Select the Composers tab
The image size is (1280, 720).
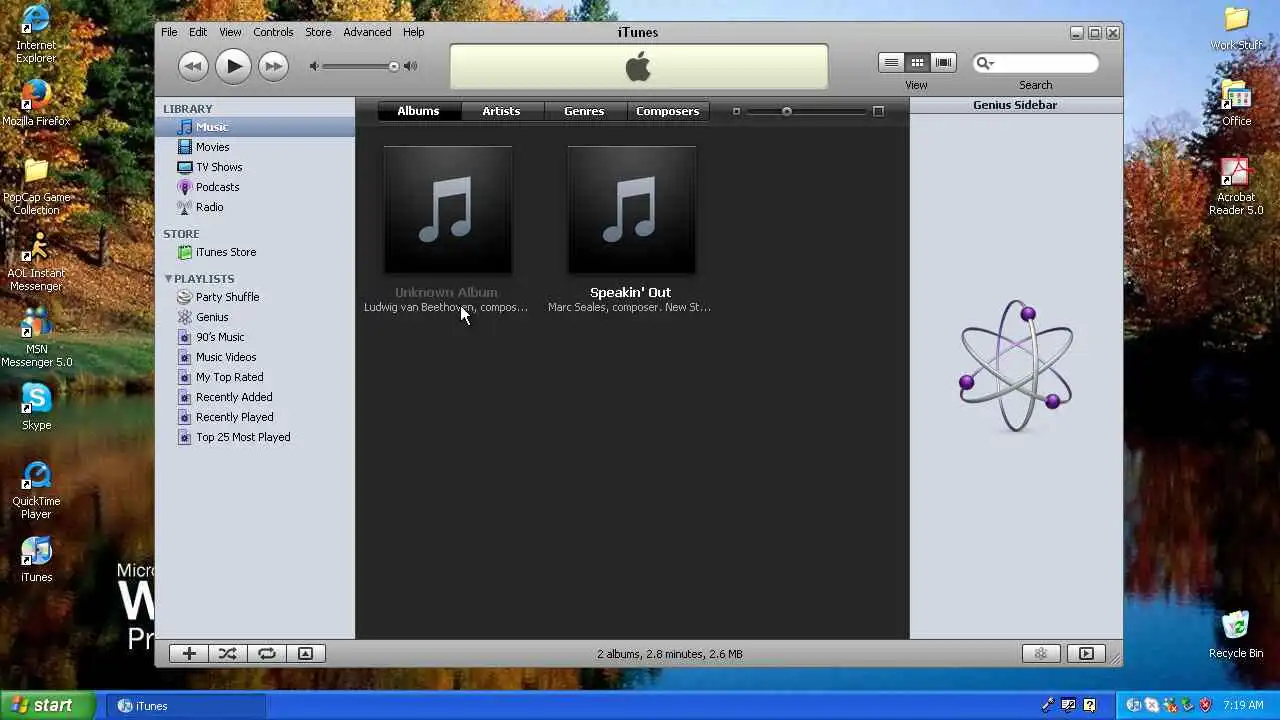[667, 111]
